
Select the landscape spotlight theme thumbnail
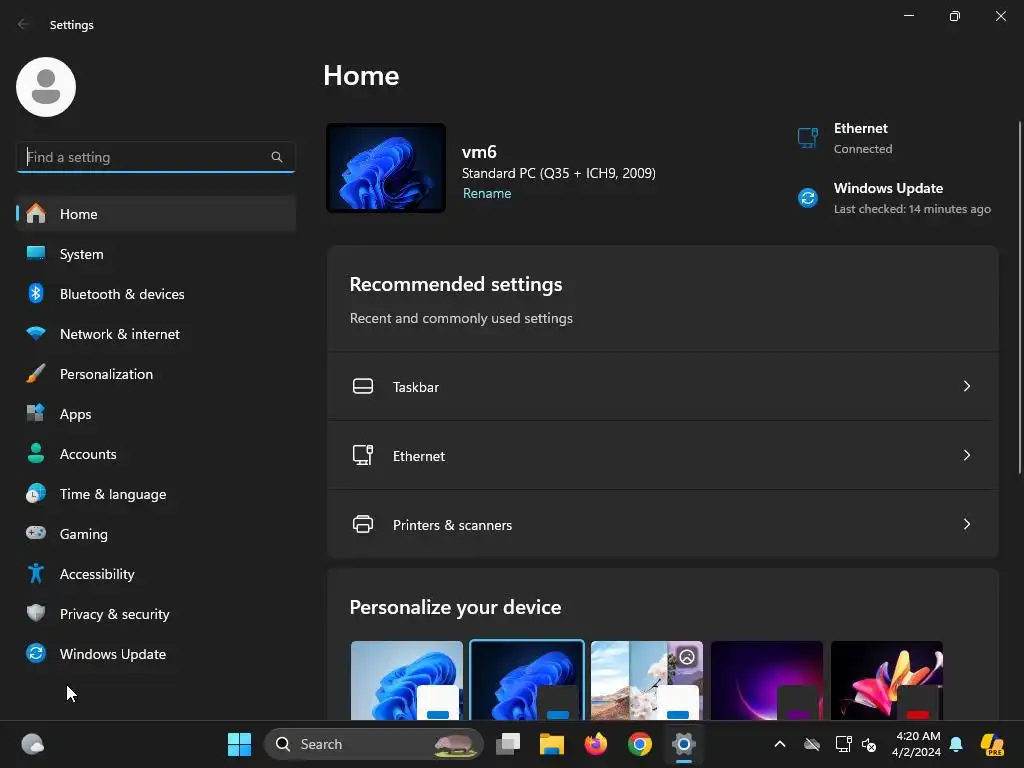coord(647,680)
